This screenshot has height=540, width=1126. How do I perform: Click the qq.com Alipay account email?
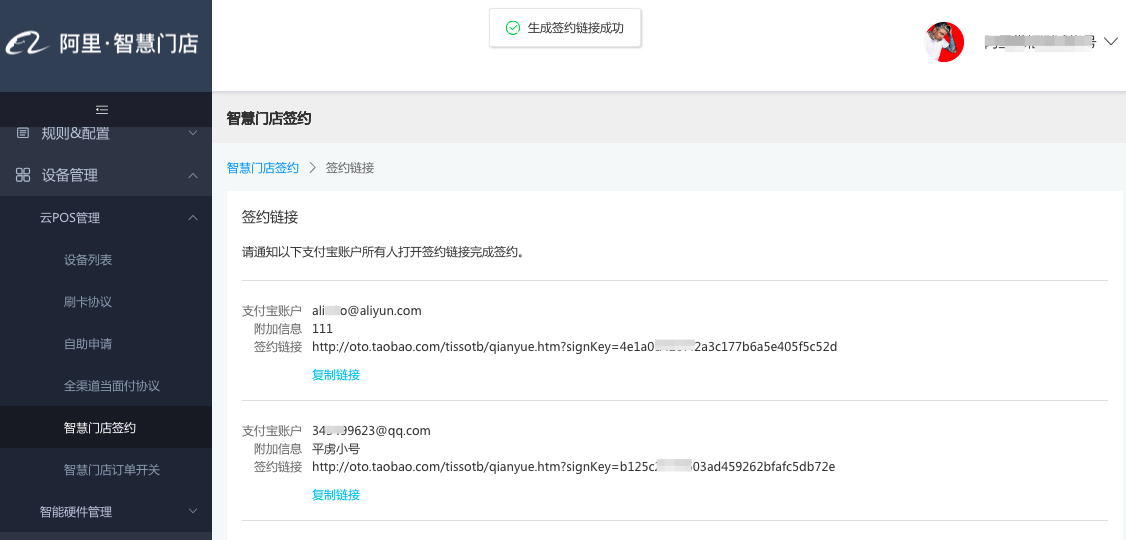tap(371, 430)
